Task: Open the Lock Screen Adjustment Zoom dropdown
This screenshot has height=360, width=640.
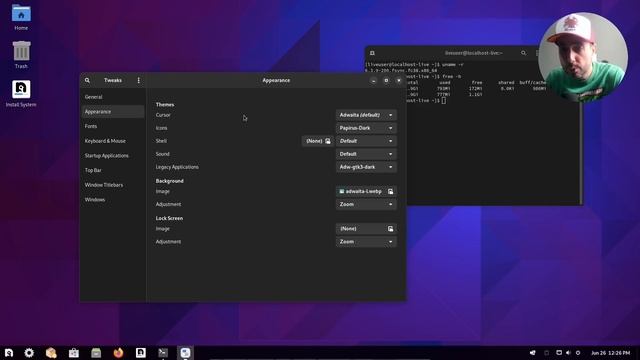Action: click(366, 242)
